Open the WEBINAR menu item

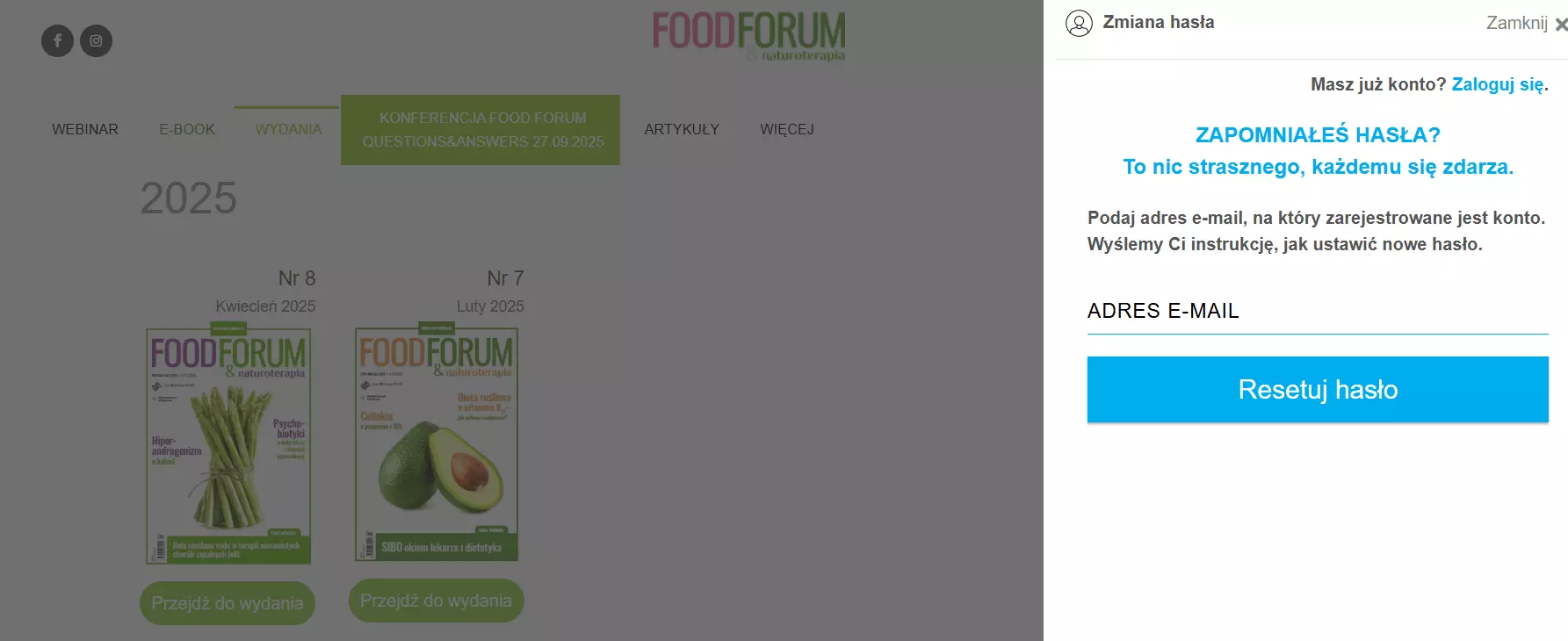point(85,129)
